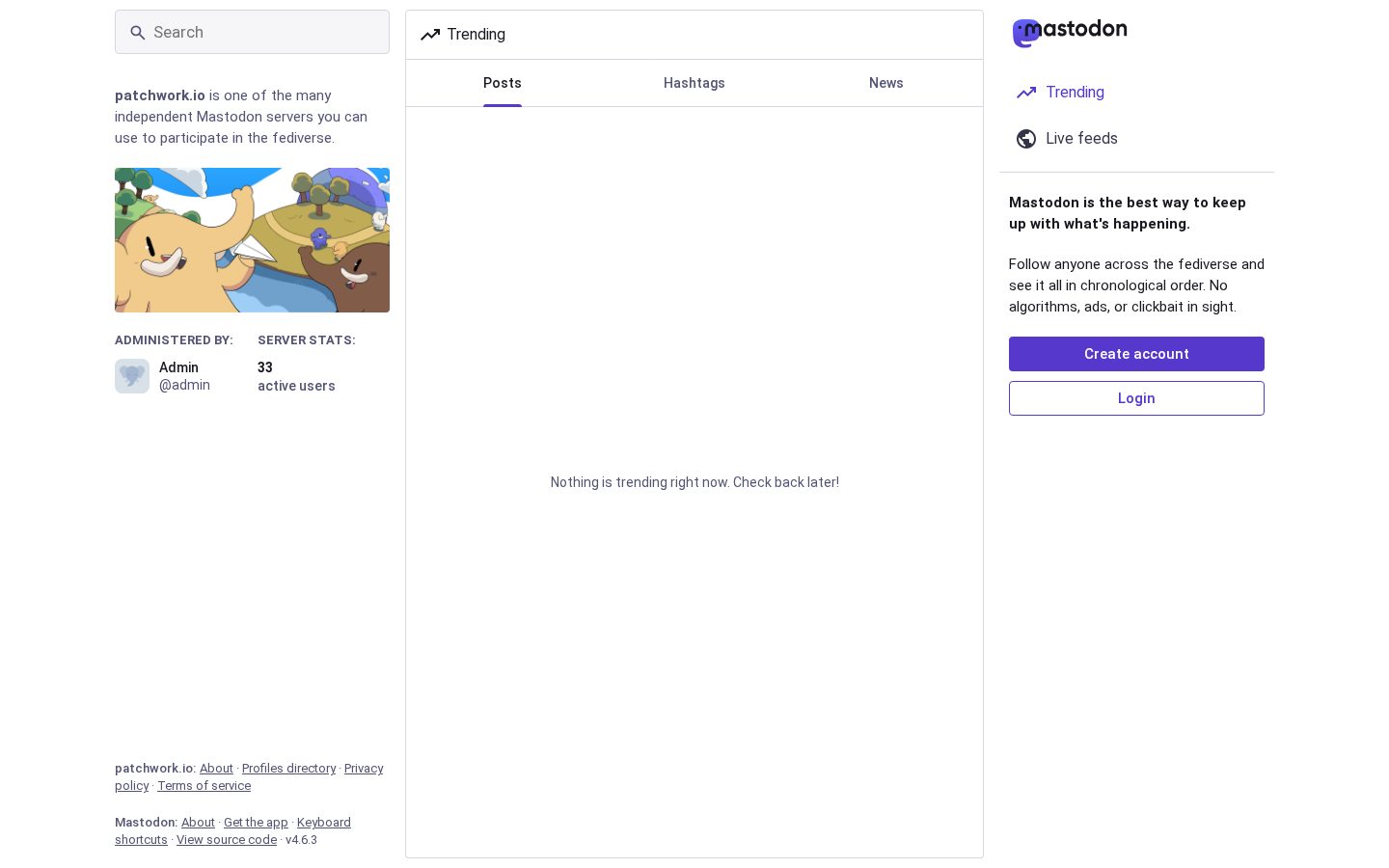The height and width of the screenshot is (868, 1389).
Task: Switch to the Posts tab
Action: click(503, 83)
